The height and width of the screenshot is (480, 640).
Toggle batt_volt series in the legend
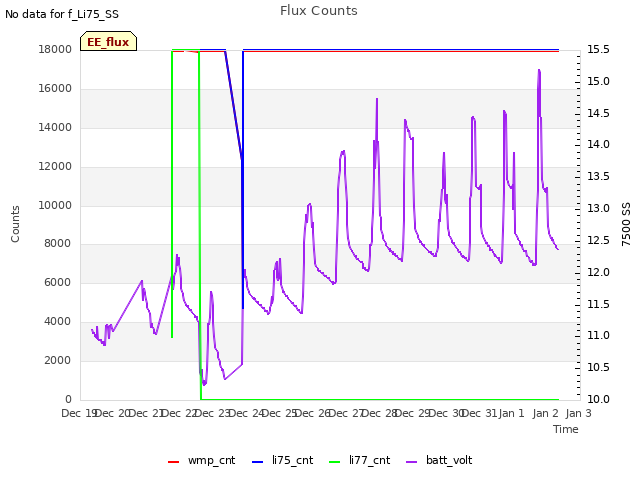[x=439, y=460]
